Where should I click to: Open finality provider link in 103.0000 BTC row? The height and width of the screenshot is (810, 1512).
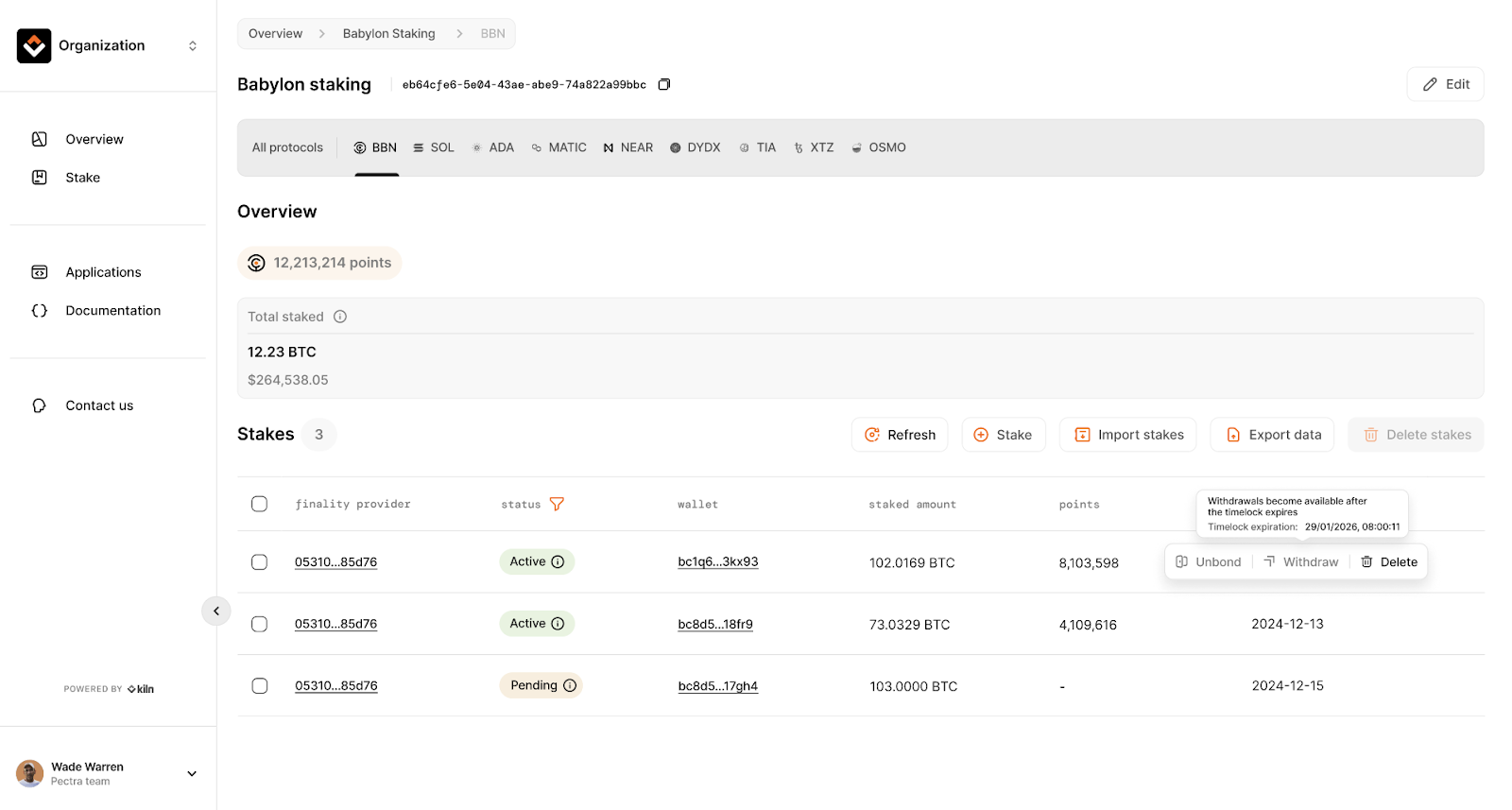(335, 686)
